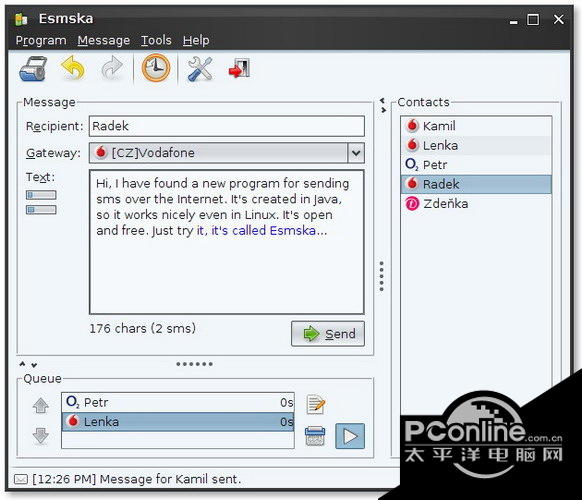Click the yellow undo arrow in toolbar
The image size is (582, 500).
(x=73, y=68)
